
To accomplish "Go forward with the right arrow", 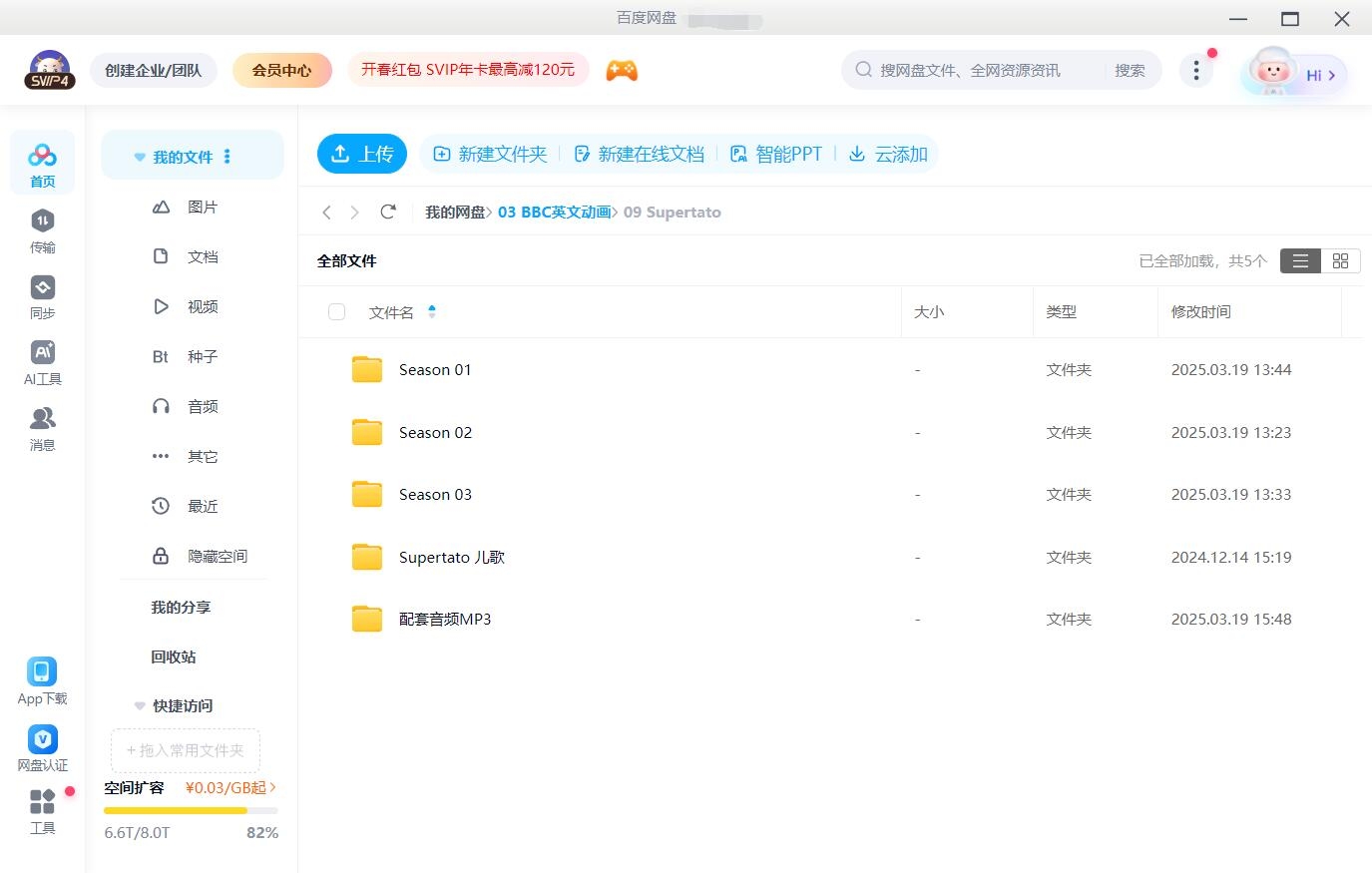I will 354,212.
